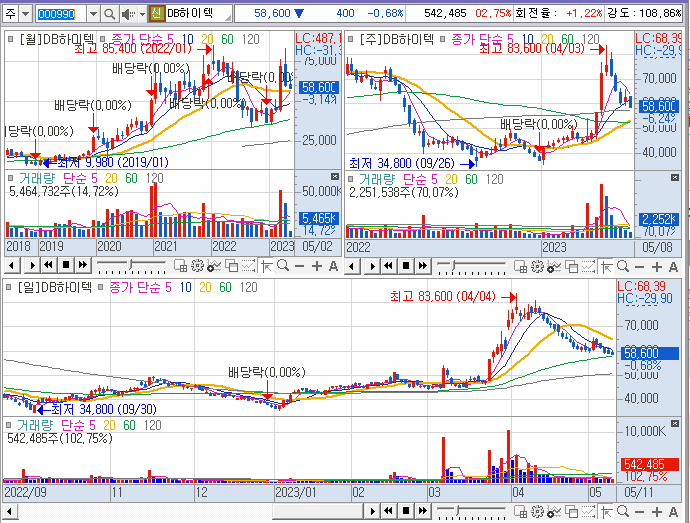The width and height of the screenshot is (690, 523).
Task: Zoom out with minus on daily chart toolbar
Action: [x=640, y=512]
